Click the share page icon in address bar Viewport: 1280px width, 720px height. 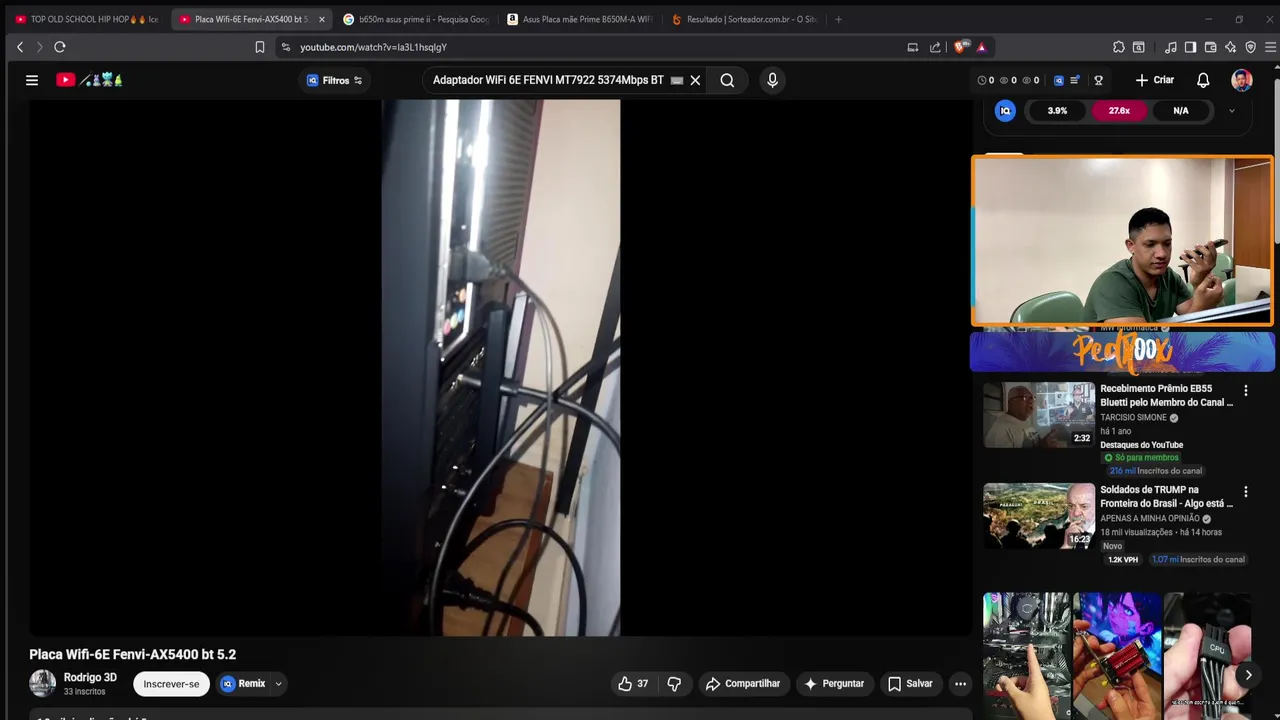tap(935, 47)
